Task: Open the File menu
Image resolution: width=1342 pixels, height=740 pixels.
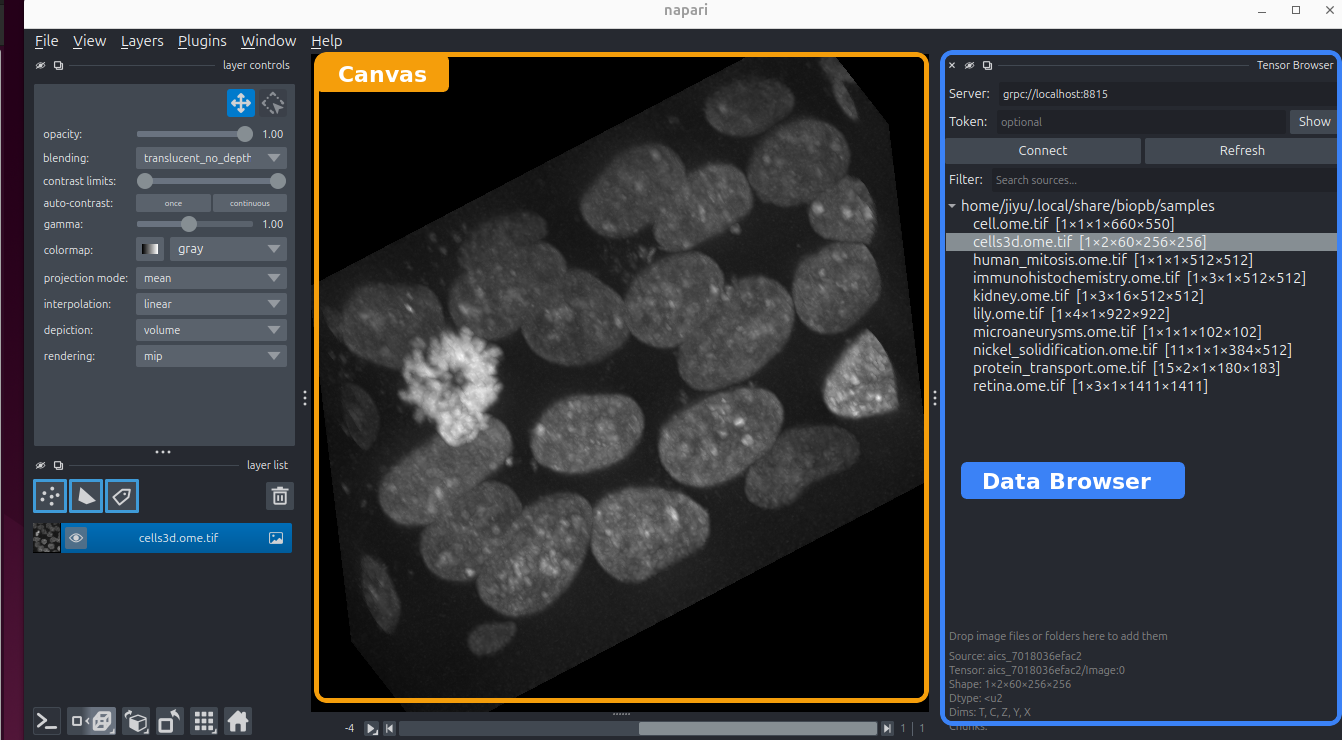Action: point(46,41)
